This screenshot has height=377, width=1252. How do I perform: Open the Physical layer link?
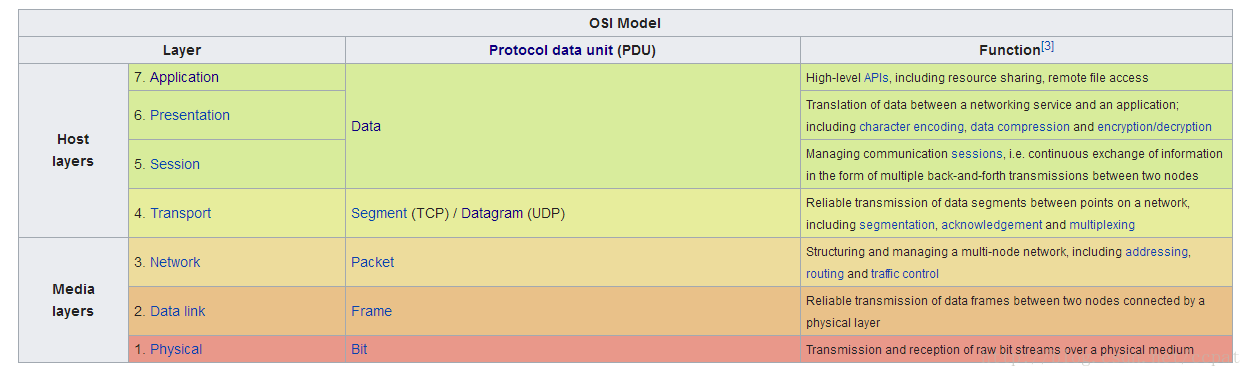pos(176,349)
